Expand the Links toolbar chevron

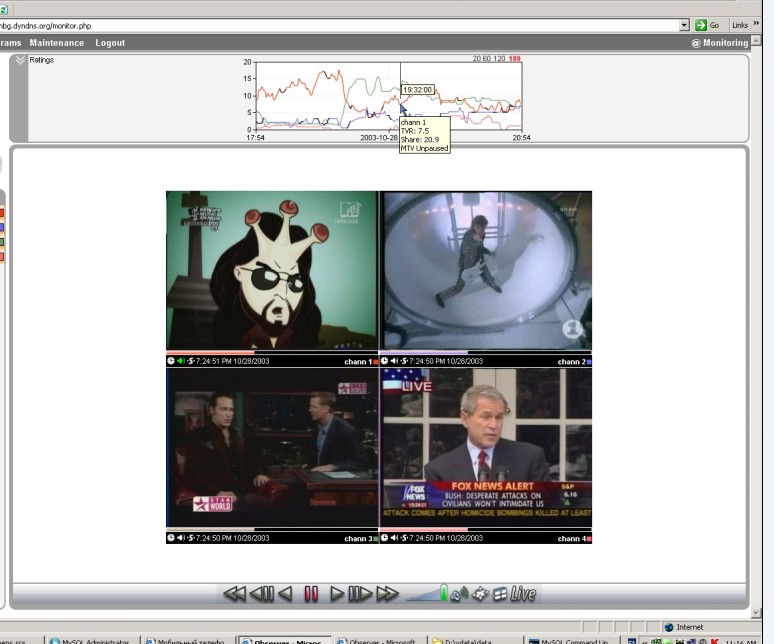coord(756,23)
